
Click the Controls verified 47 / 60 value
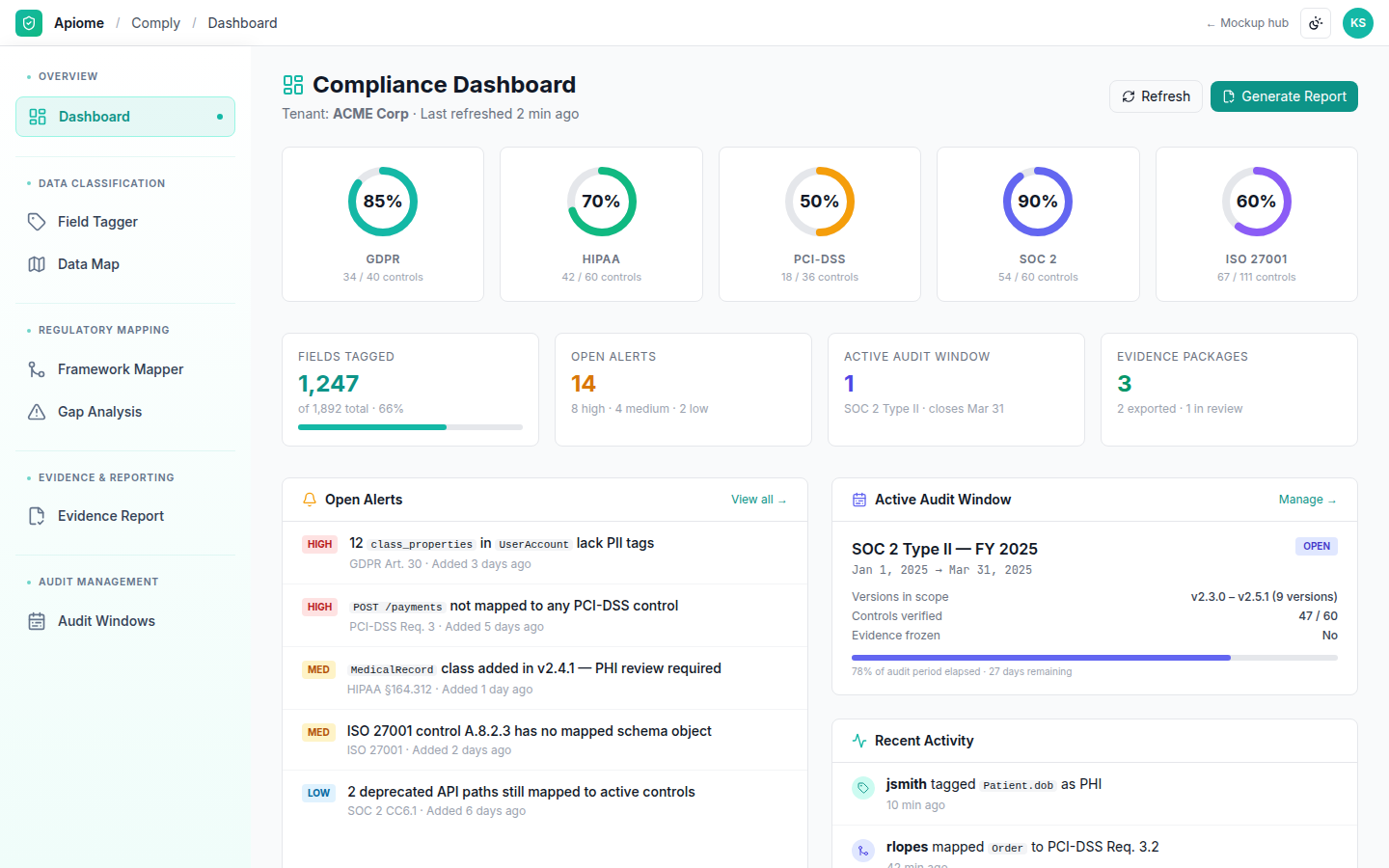point(1318,616)
